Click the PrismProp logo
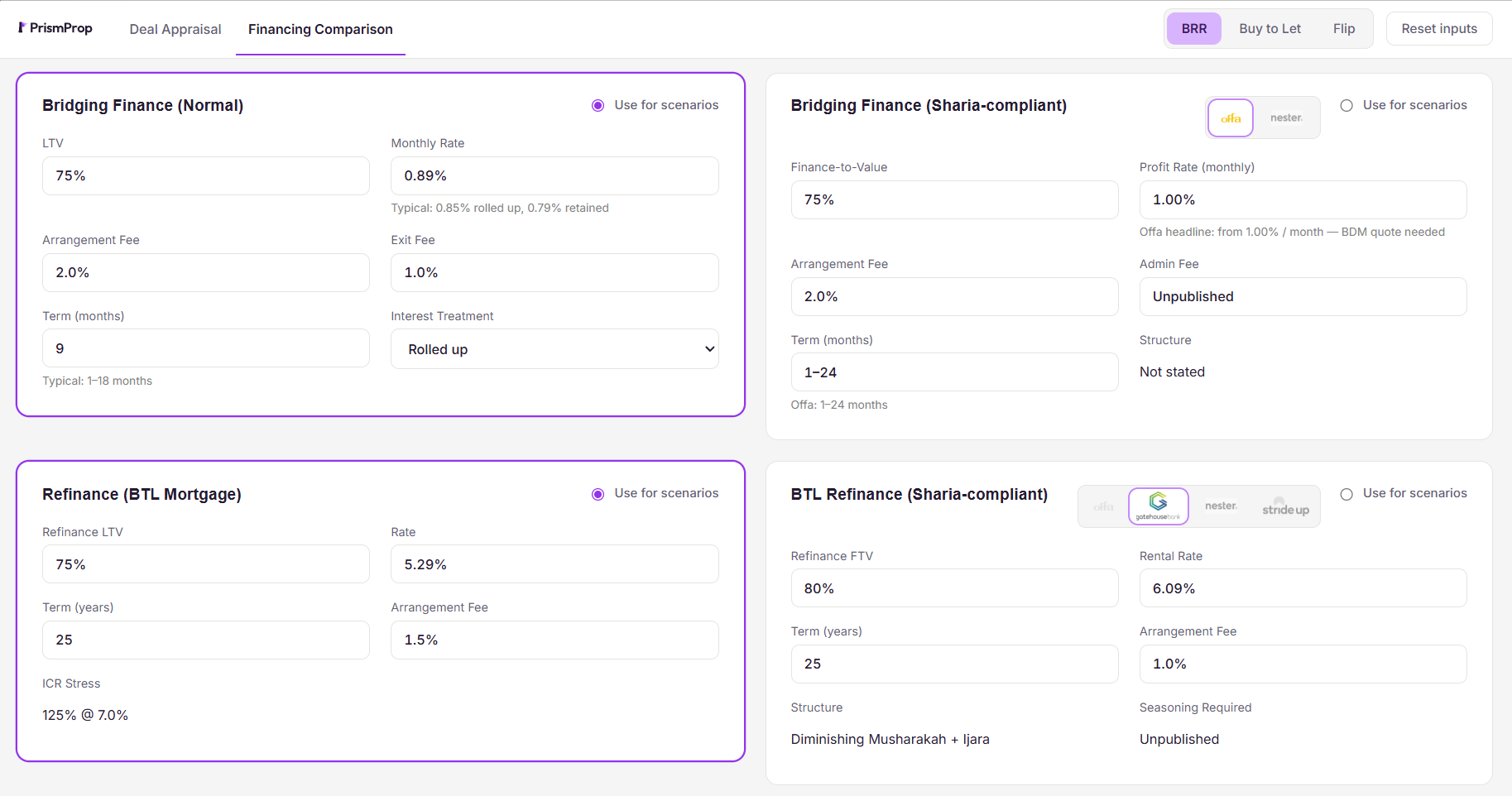The height and width of the screenshot is (796, 1512). tap(55, 28)
